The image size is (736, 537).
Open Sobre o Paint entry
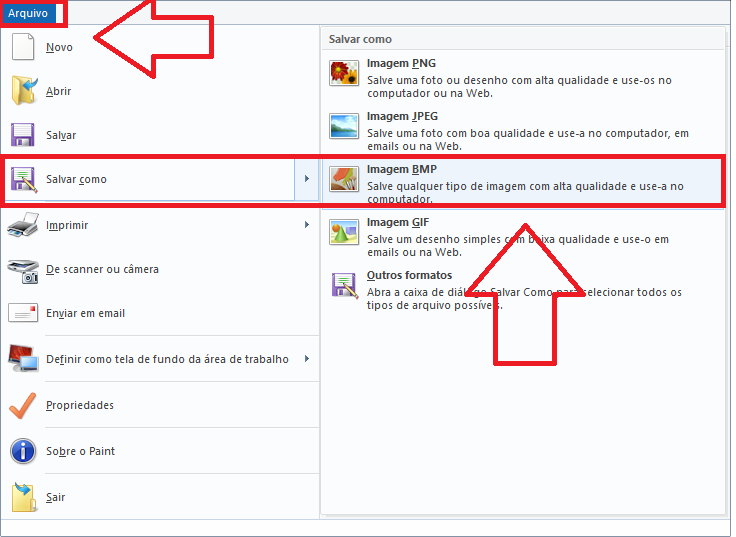click(160, 451)
